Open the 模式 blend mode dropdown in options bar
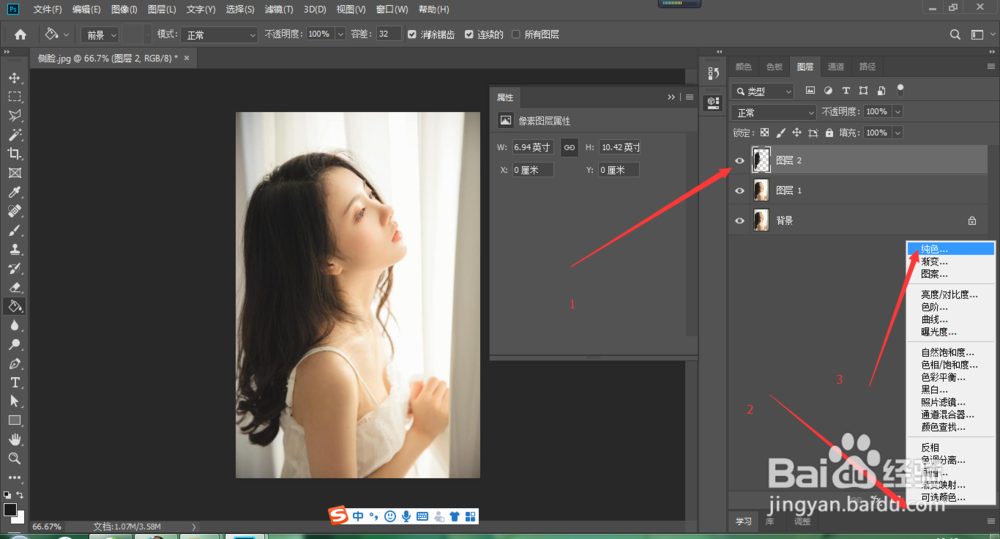This screenshot has width=1000, height=539. pos(219,35)
